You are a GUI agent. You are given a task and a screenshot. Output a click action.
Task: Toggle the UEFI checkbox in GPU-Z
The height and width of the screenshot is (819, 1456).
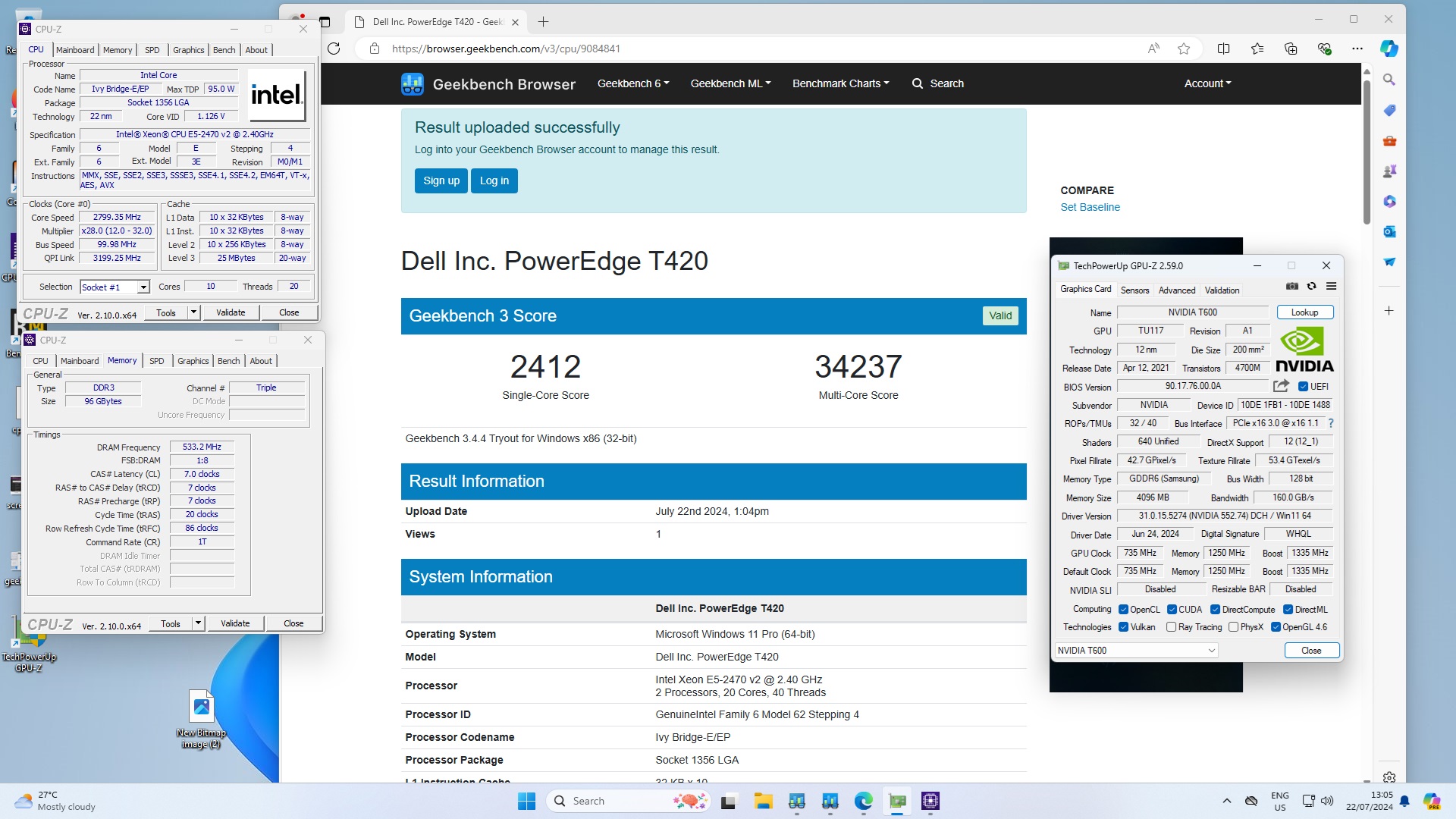click(1304, 387)
